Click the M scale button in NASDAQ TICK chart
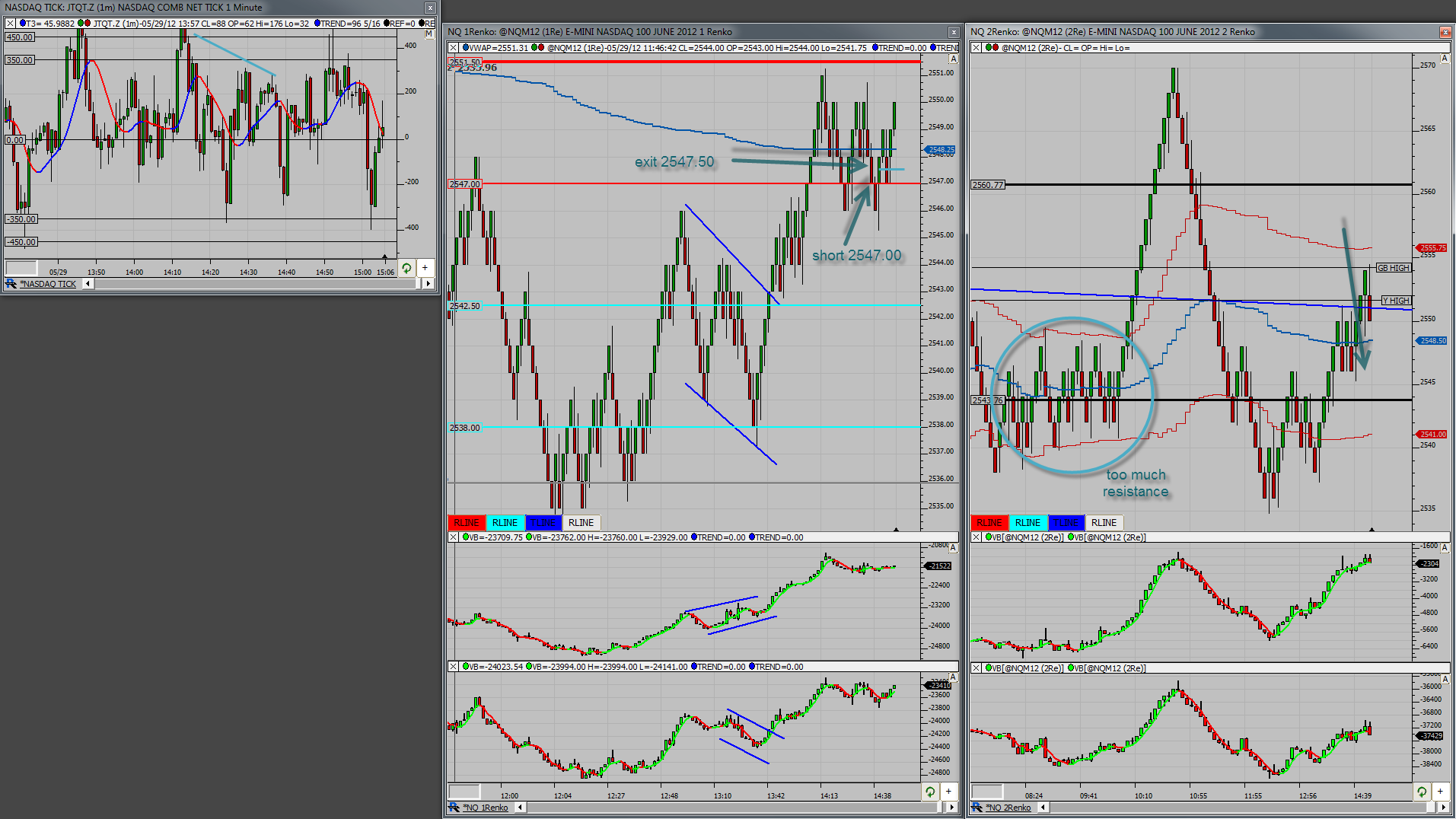The image size is (1456, 819). click(x=429, y=33)
